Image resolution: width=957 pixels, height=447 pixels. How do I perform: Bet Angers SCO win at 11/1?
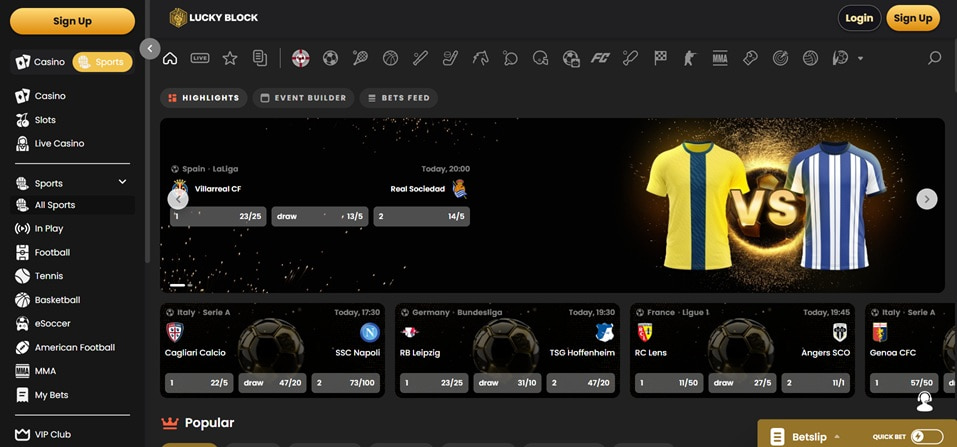pyautogui.click(x=815, y=383)
